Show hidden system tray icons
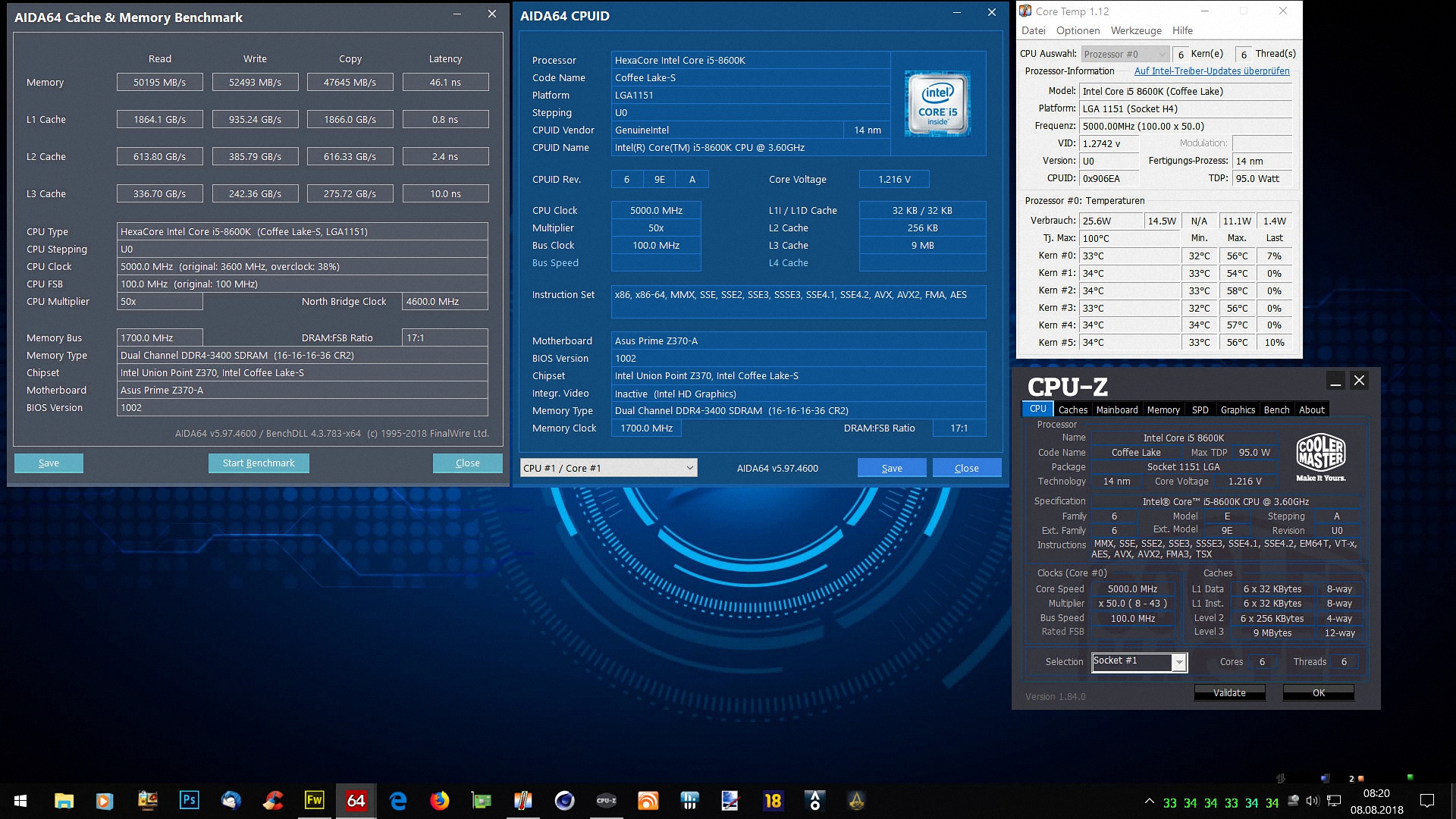This screenshot has width=1456, height=819. (1150, 802)
